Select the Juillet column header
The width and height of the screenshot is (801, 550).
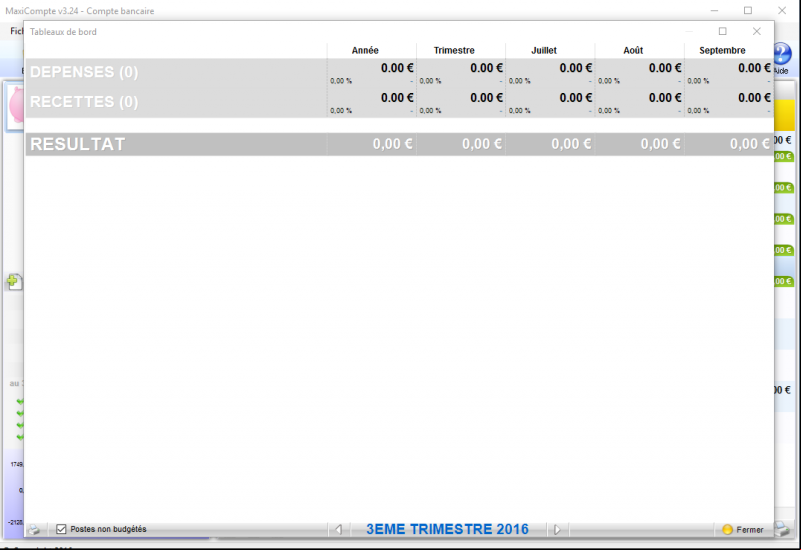(544, 50)
